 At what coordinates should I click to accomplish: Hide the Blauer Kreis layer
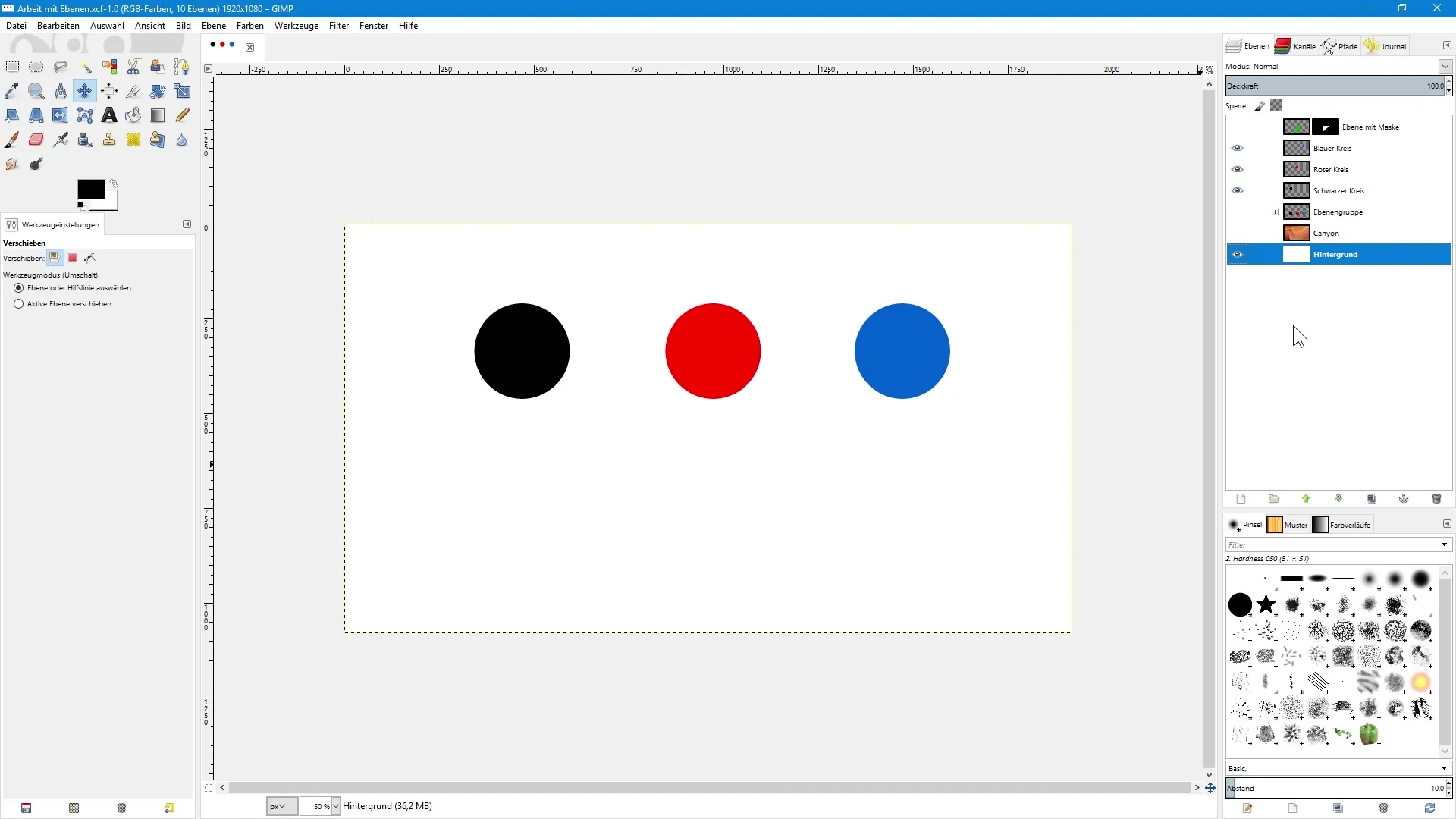[1238, 149]
